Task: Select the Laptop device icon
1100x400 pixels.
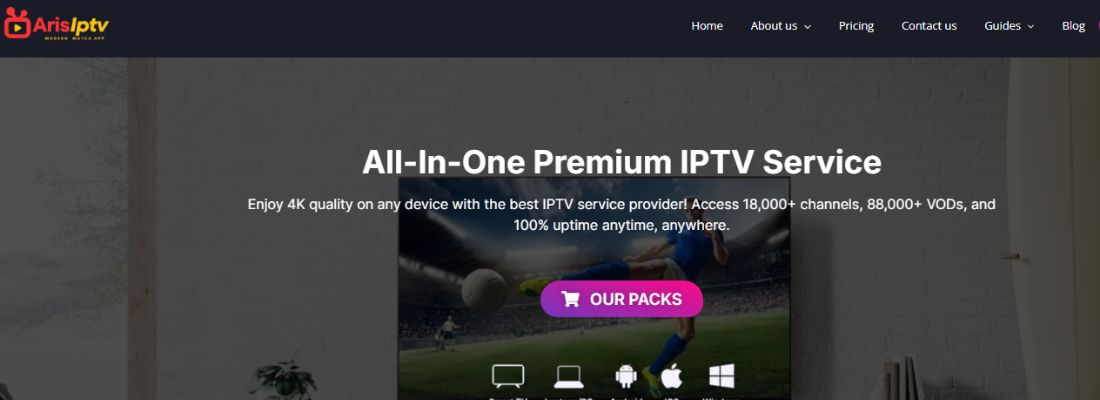Action: [569, 377]
